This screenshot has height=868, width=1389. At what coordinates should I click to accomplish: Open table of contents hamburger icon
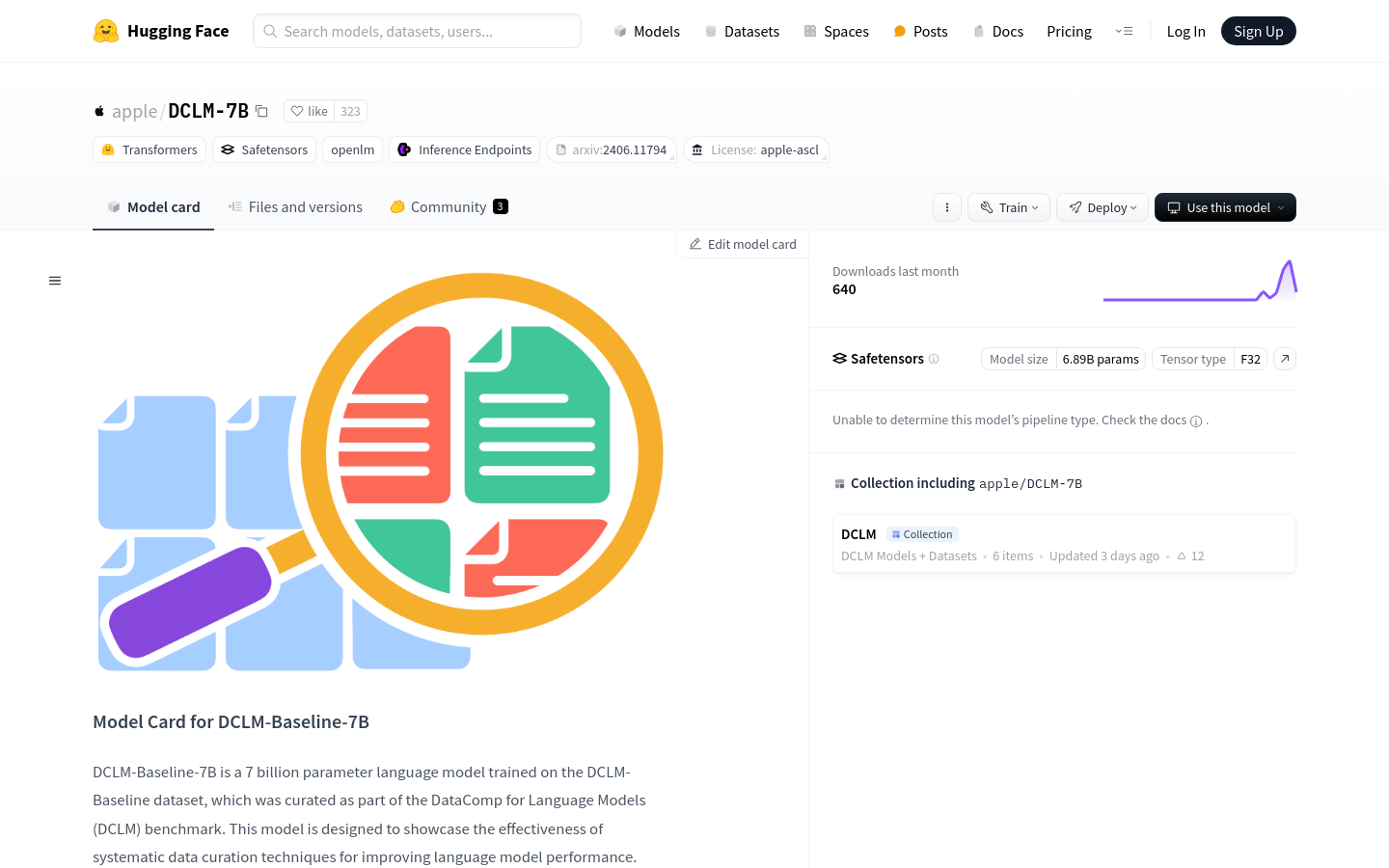tap(55, 281)
